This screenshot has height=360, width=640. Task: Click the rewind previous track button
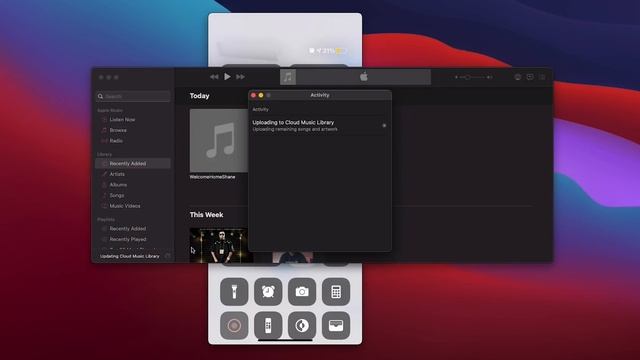point(214,77)
